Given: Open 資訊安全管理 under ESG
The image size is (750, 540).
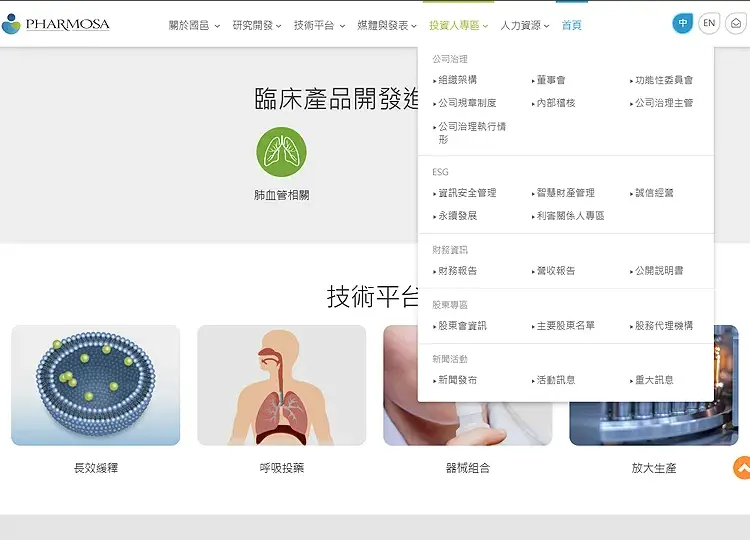Looking at the screenshot, I should click(x=466, y=193).
